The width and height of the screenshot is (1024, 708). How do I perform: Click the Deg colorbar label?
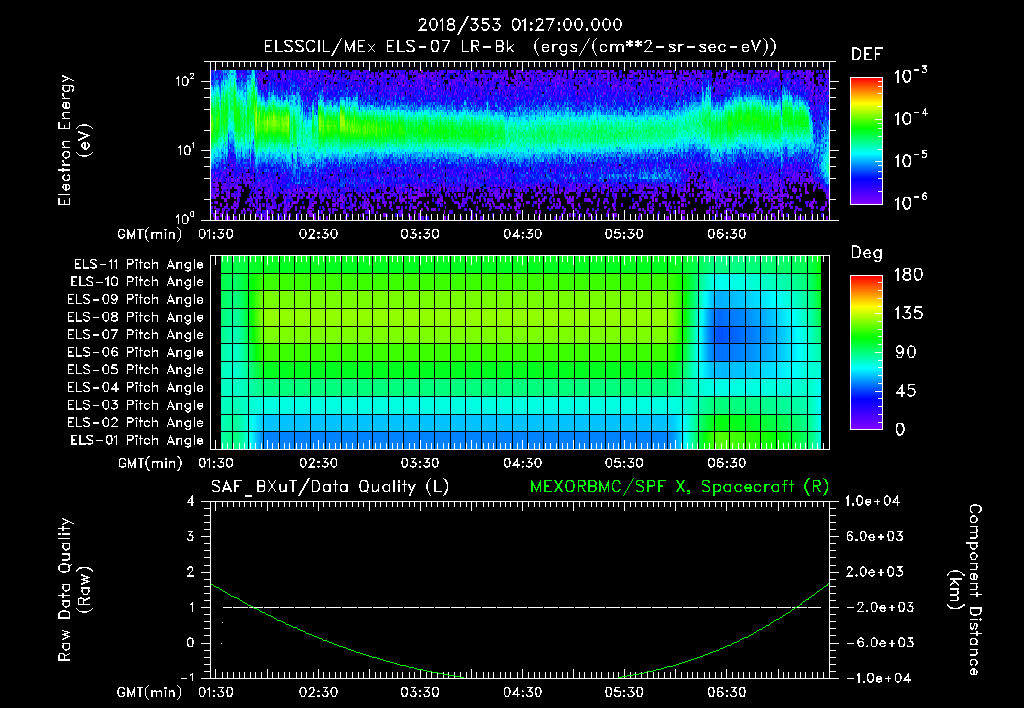(x=867, y=253)
